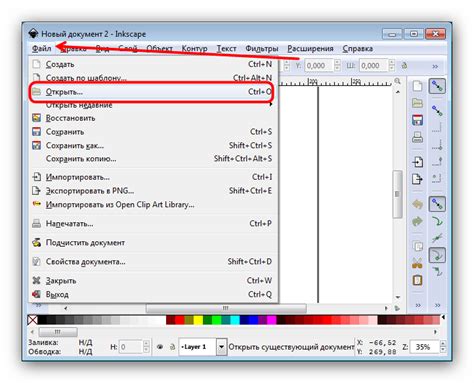The image size is (474, 383).
Task: Click the icon beside the Выход menu entry
Action: click(x=36, y=294)
